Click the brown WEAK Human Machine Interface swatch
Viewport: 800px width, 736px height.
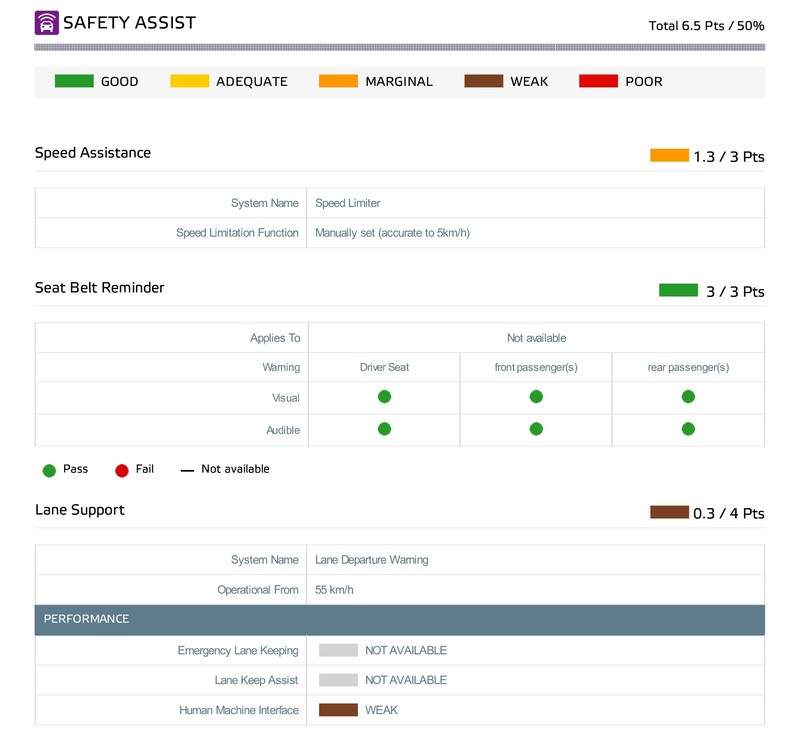pos(338,710)
